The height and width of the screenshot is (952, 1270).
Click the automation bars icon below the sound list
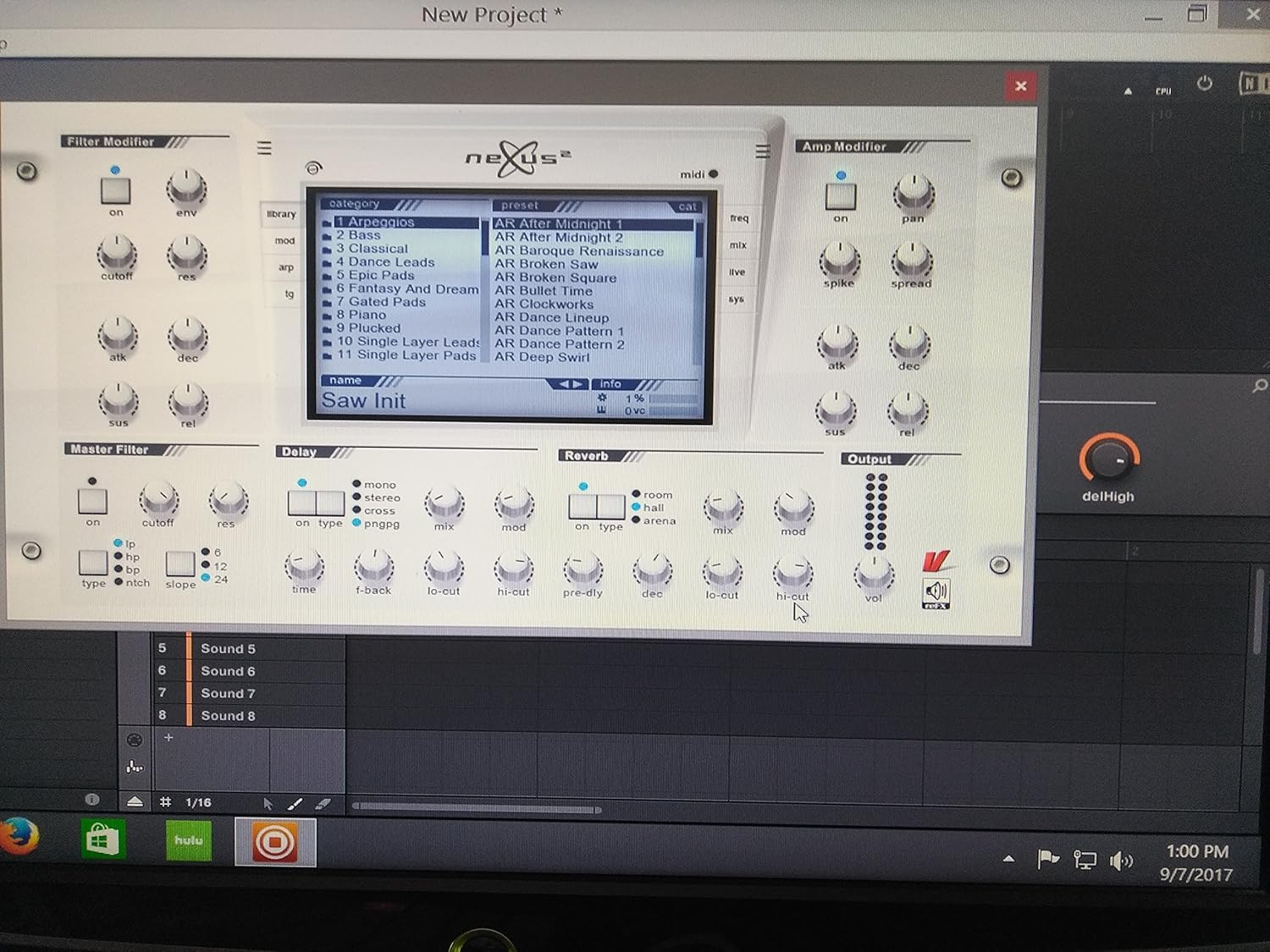(x=135, y=767)
